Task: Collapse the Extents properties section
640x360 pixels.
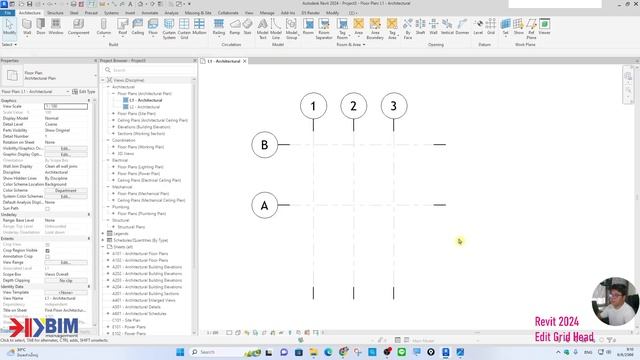Action: coord(89,238)
